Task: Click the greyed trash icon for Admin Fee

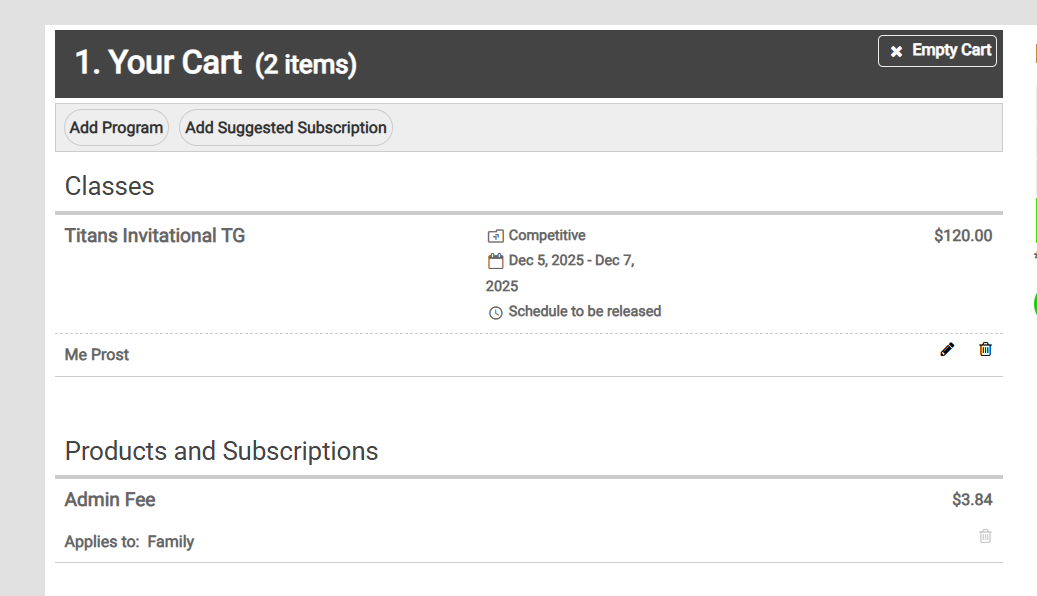Action: [985, 536]
